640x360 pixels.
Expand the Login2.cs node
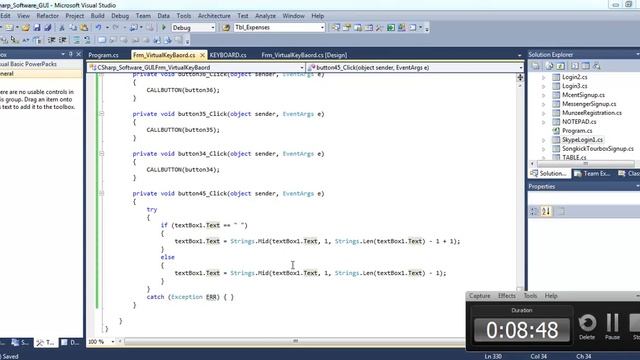(543, 77)
